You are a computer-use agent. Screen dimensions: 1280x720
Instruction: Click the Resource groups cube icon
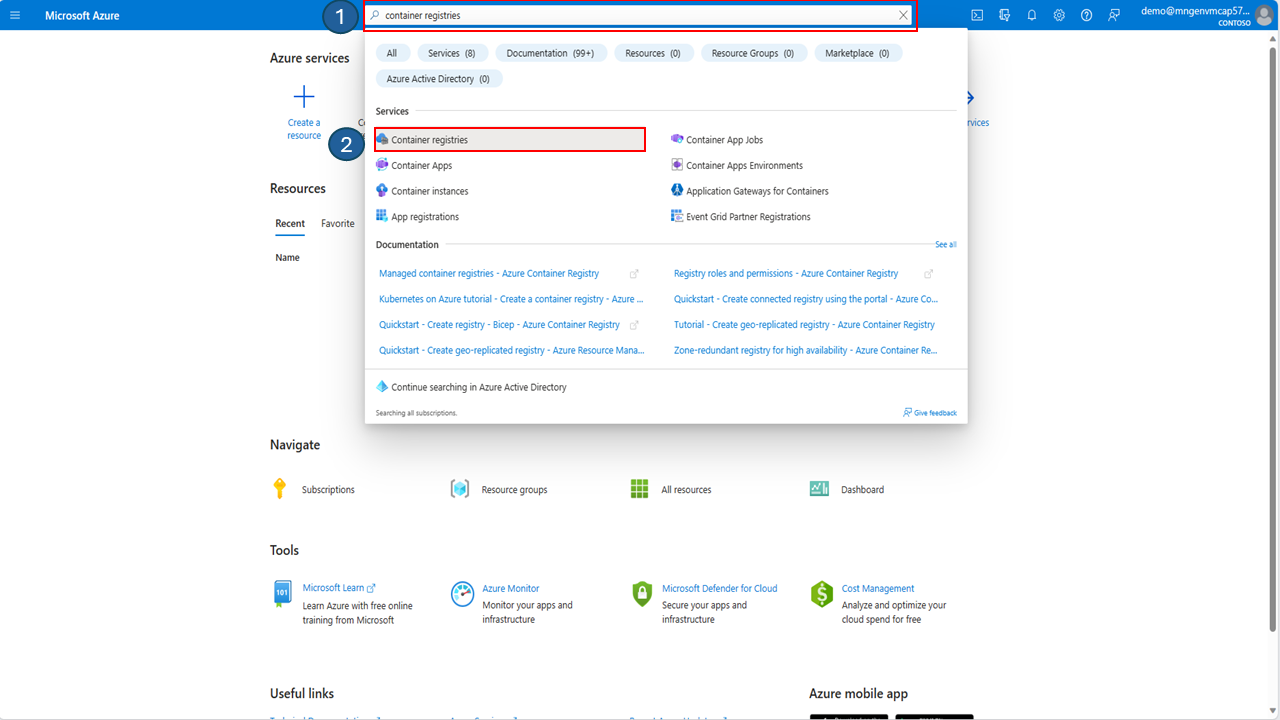[x=460, y=489]
